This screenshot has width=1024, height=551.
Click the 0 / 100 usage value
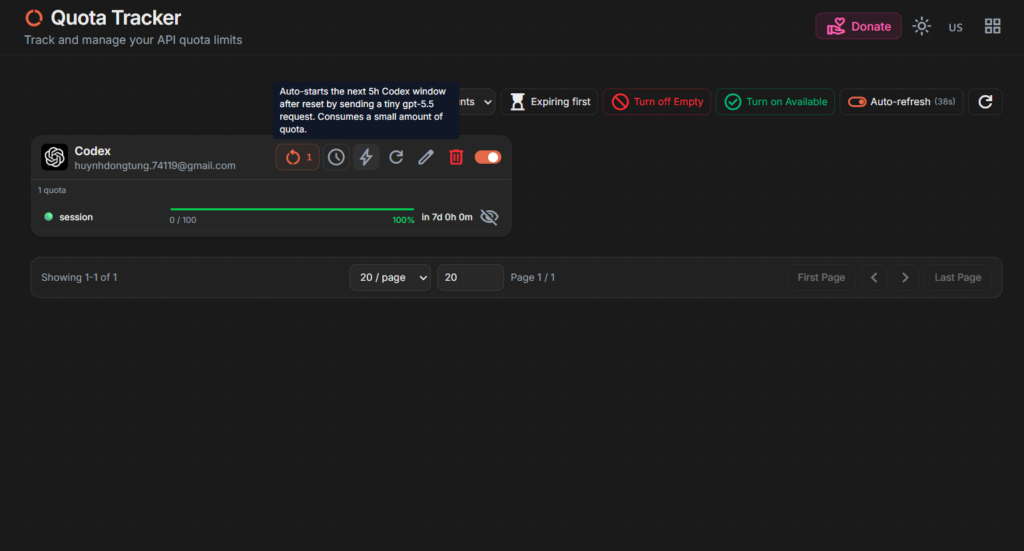click(183, 220)
